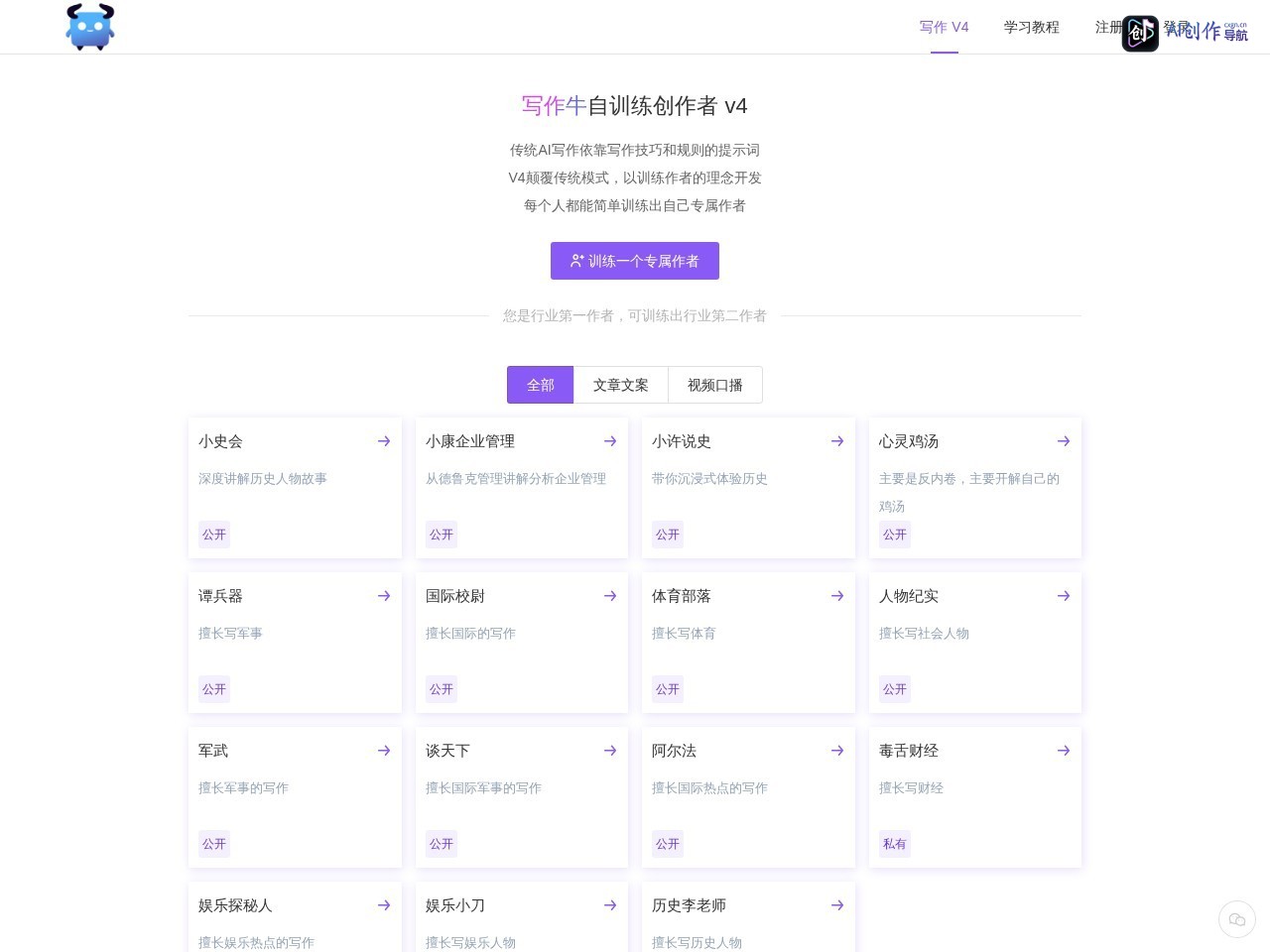Click the 娱乐小刀 card title
Screen dimensions: 1270x952
point(455,905)
